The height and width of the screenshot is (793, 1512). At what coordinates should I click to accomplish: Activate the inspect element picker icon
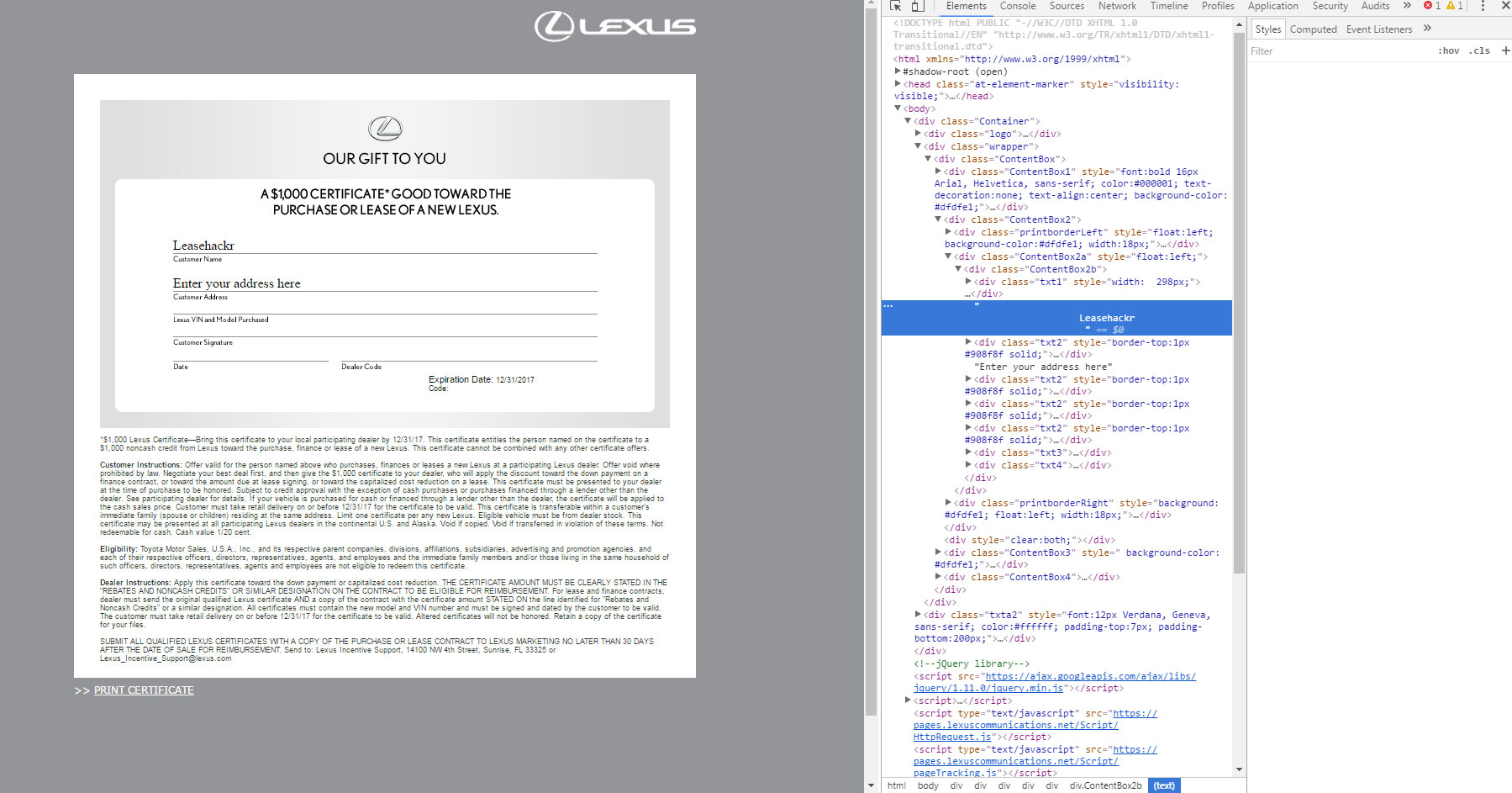pyautogui.click(x=896, y=6)
